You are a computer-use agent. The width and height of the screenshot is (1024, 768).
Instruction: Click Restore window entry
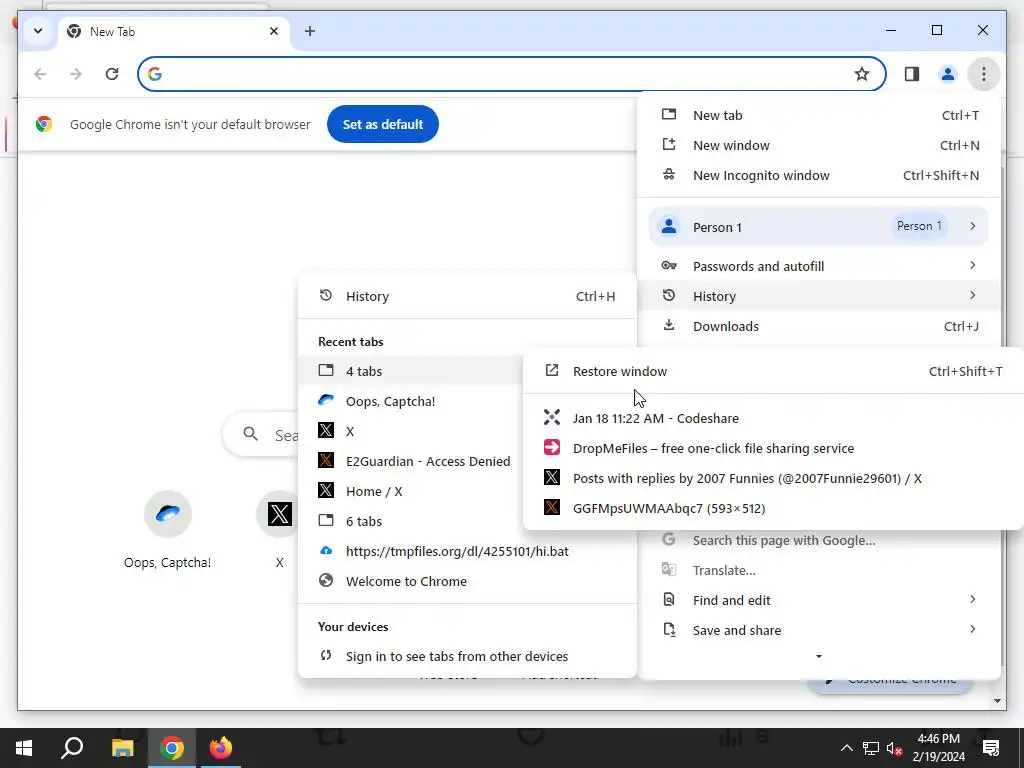773,371
